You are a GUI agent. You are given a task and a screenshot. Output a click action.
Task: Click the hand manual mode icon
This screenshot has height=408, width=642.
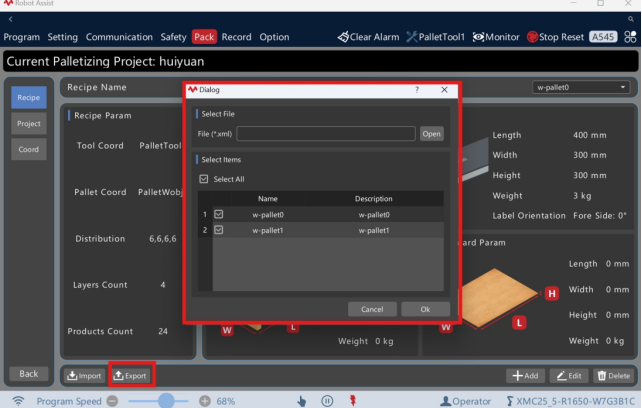[302, 401]
